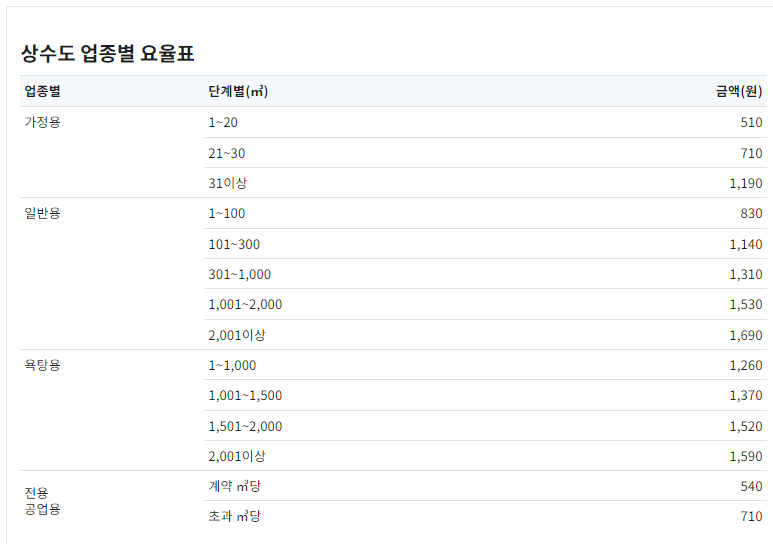Click the amount '1,190'

746,183
